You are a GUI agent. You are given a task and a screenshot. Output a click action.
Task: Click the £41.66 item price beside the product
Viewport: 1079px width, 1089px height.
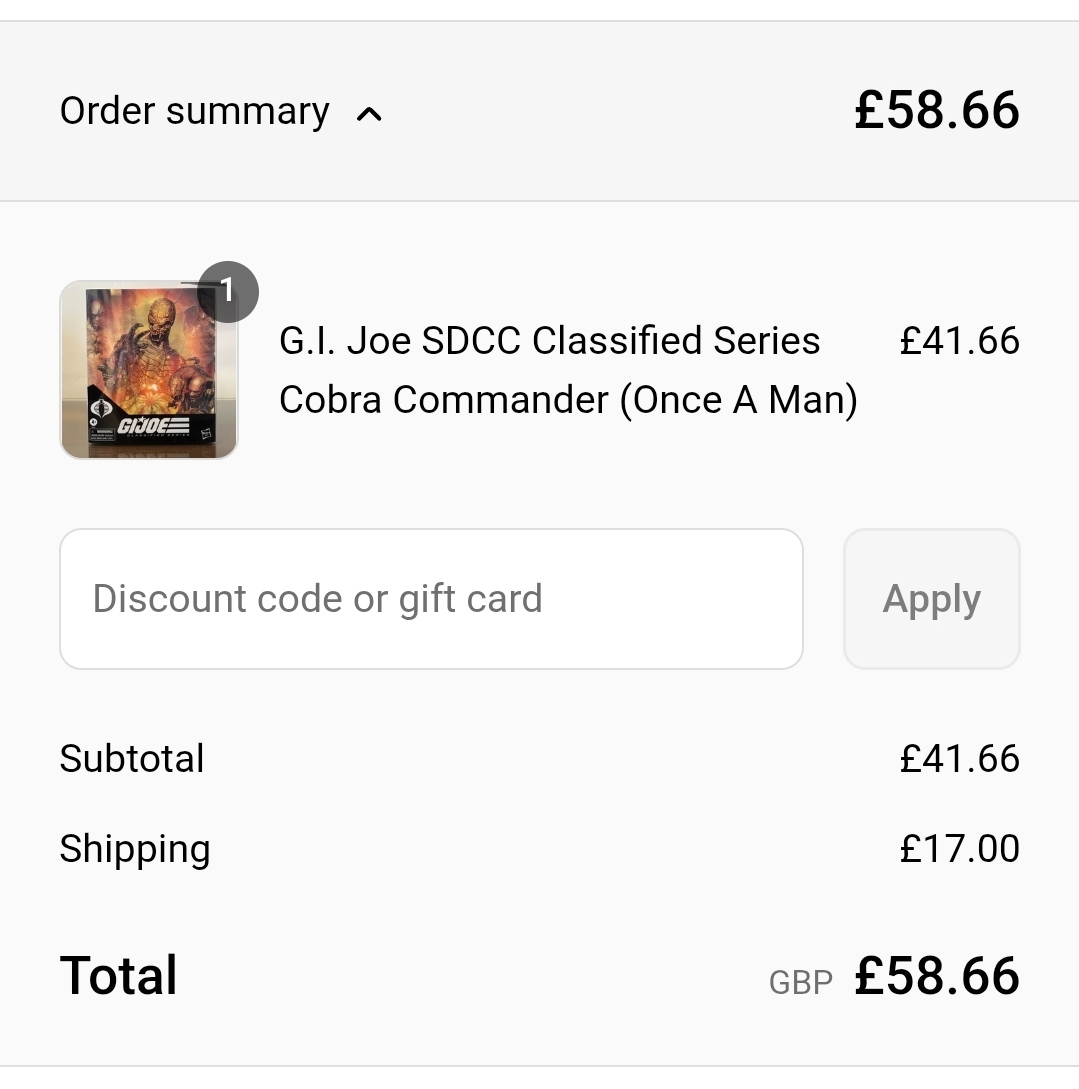(959, 341)
